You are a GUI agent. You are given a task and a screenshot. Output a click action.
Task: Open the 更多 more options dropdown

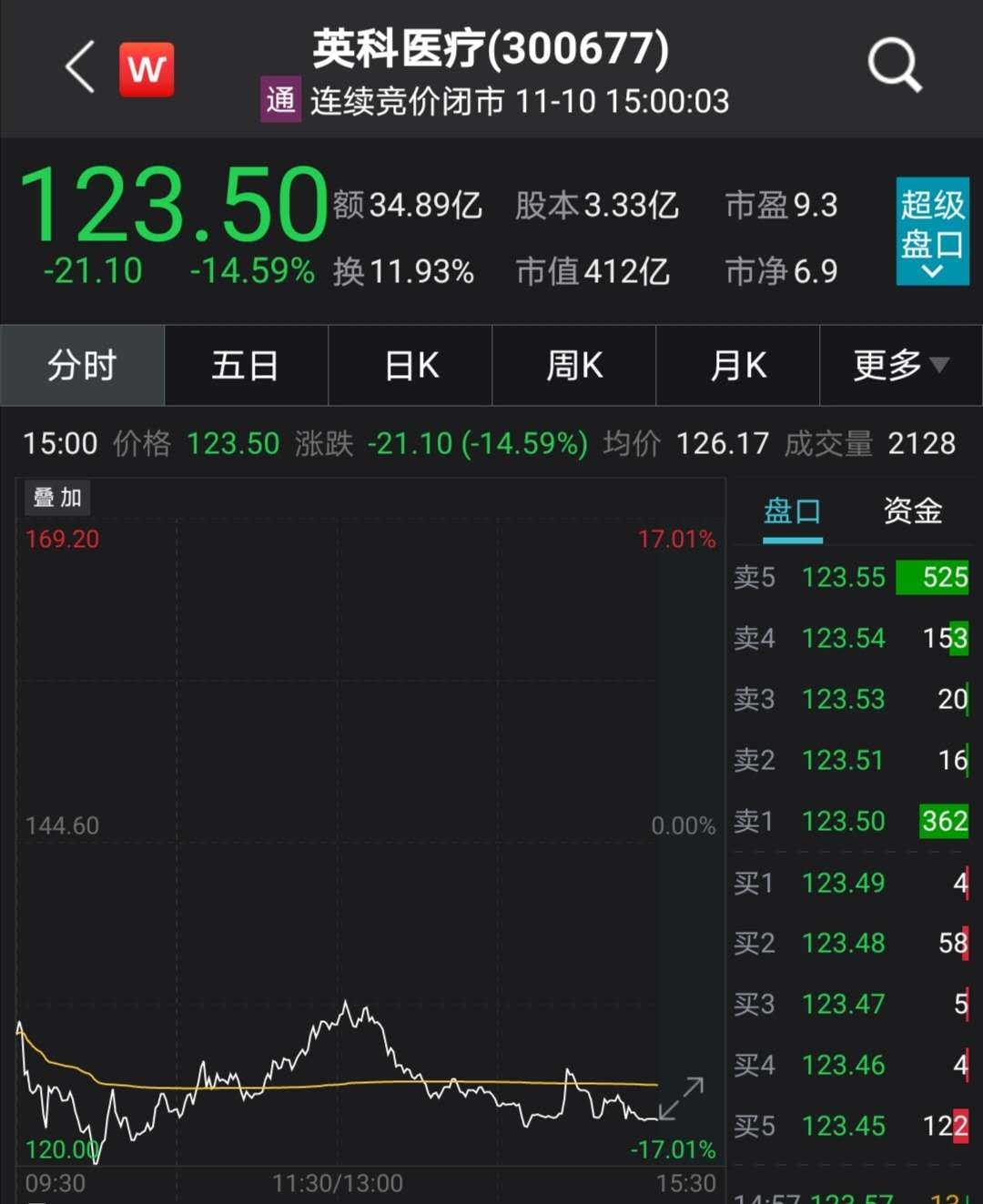(x=897, y=365)
